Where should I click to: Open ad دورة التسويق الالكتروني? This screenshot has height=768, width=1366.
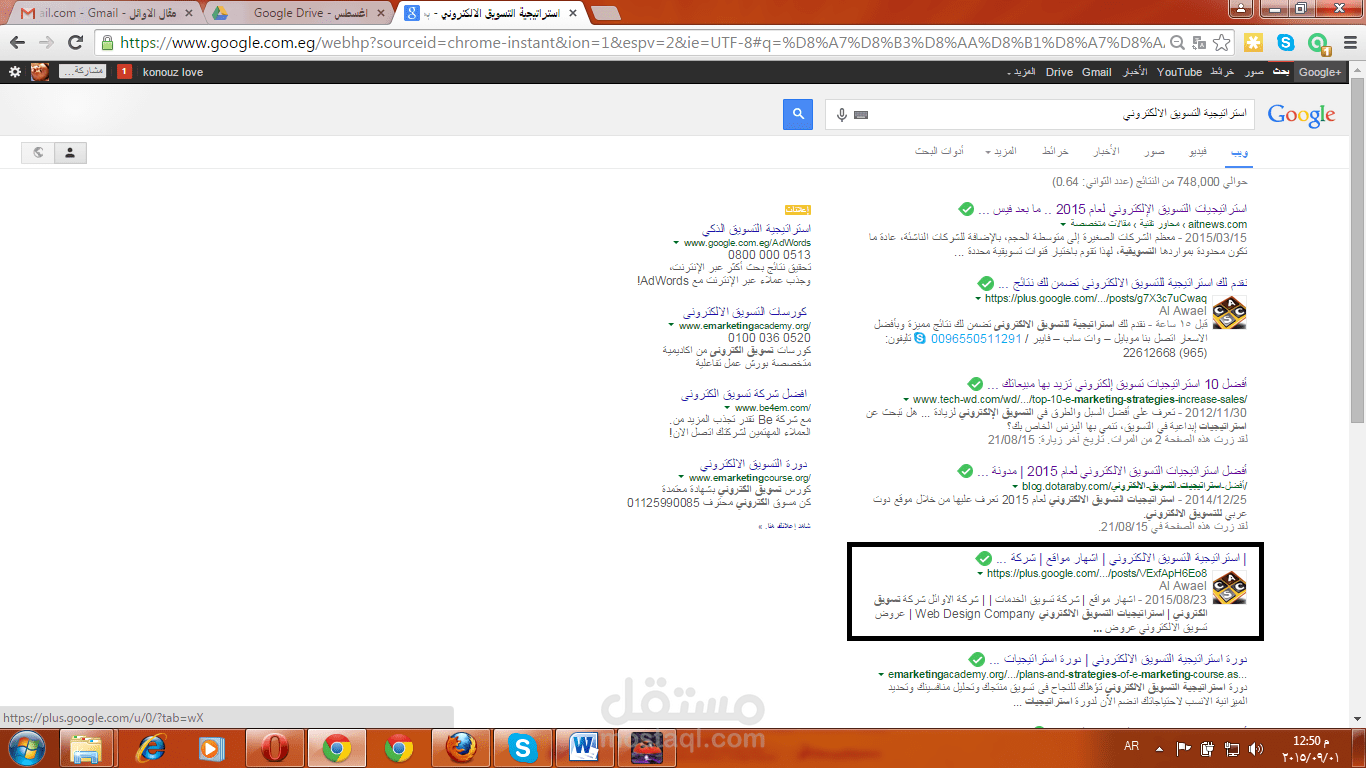point(755,465)
